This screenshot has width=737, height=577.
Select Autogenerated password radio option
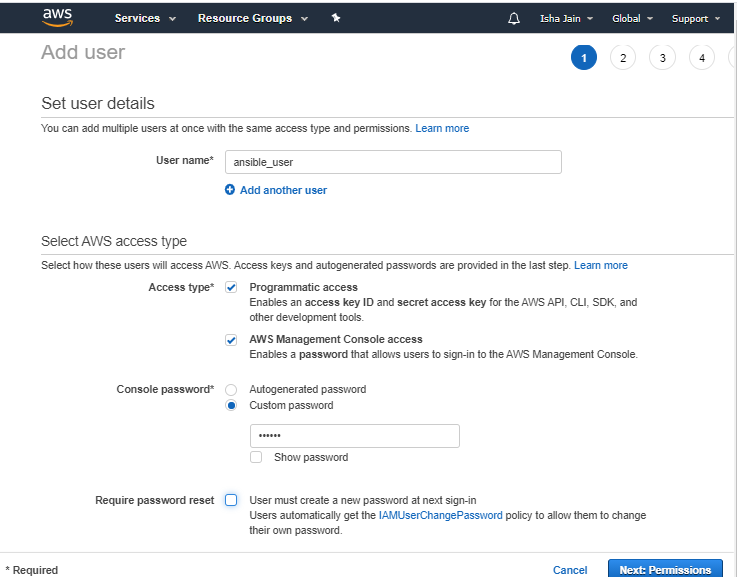[x=231, y=390]
